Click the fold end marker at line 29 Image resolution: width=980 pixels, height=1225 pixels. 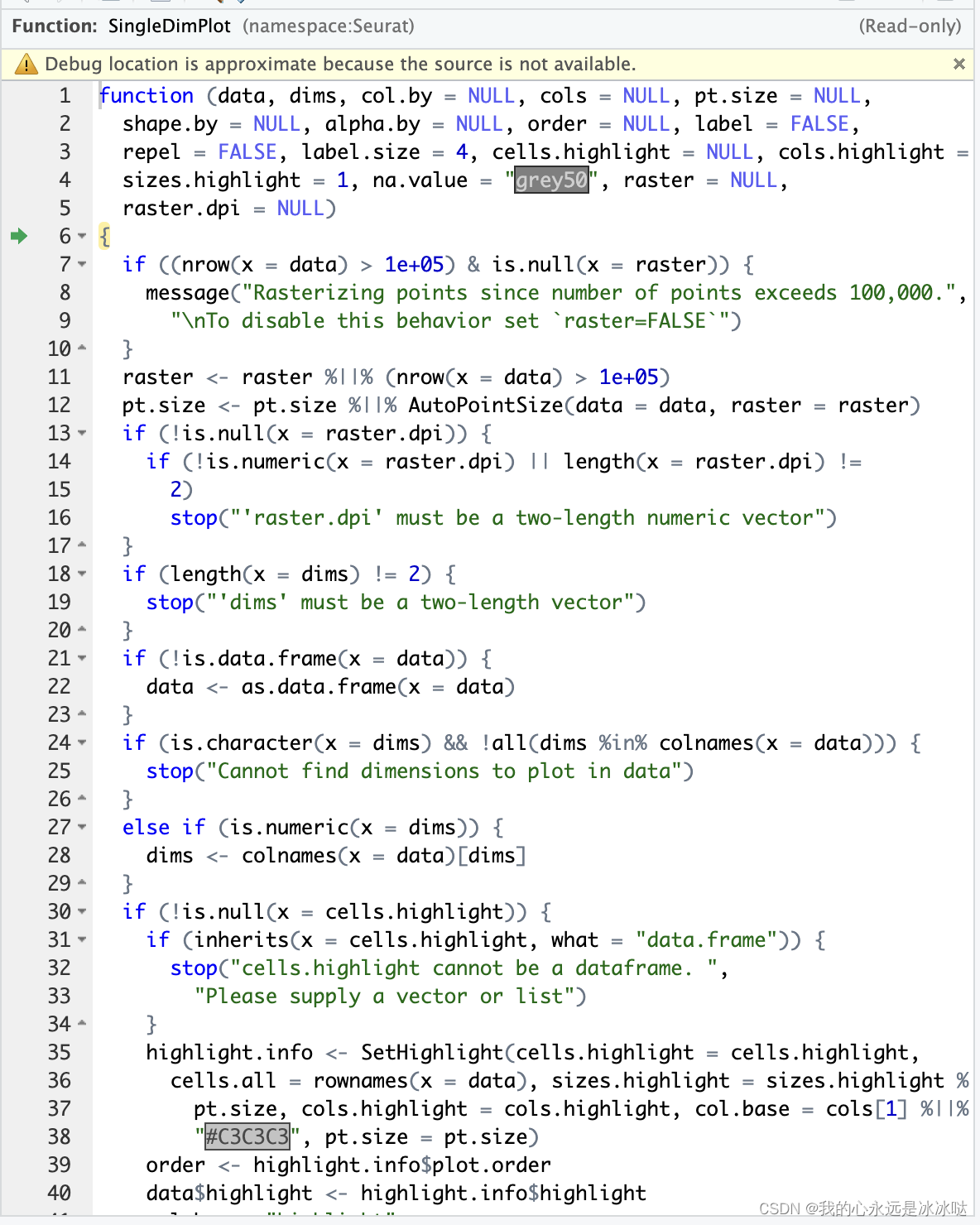click(82, 883)
